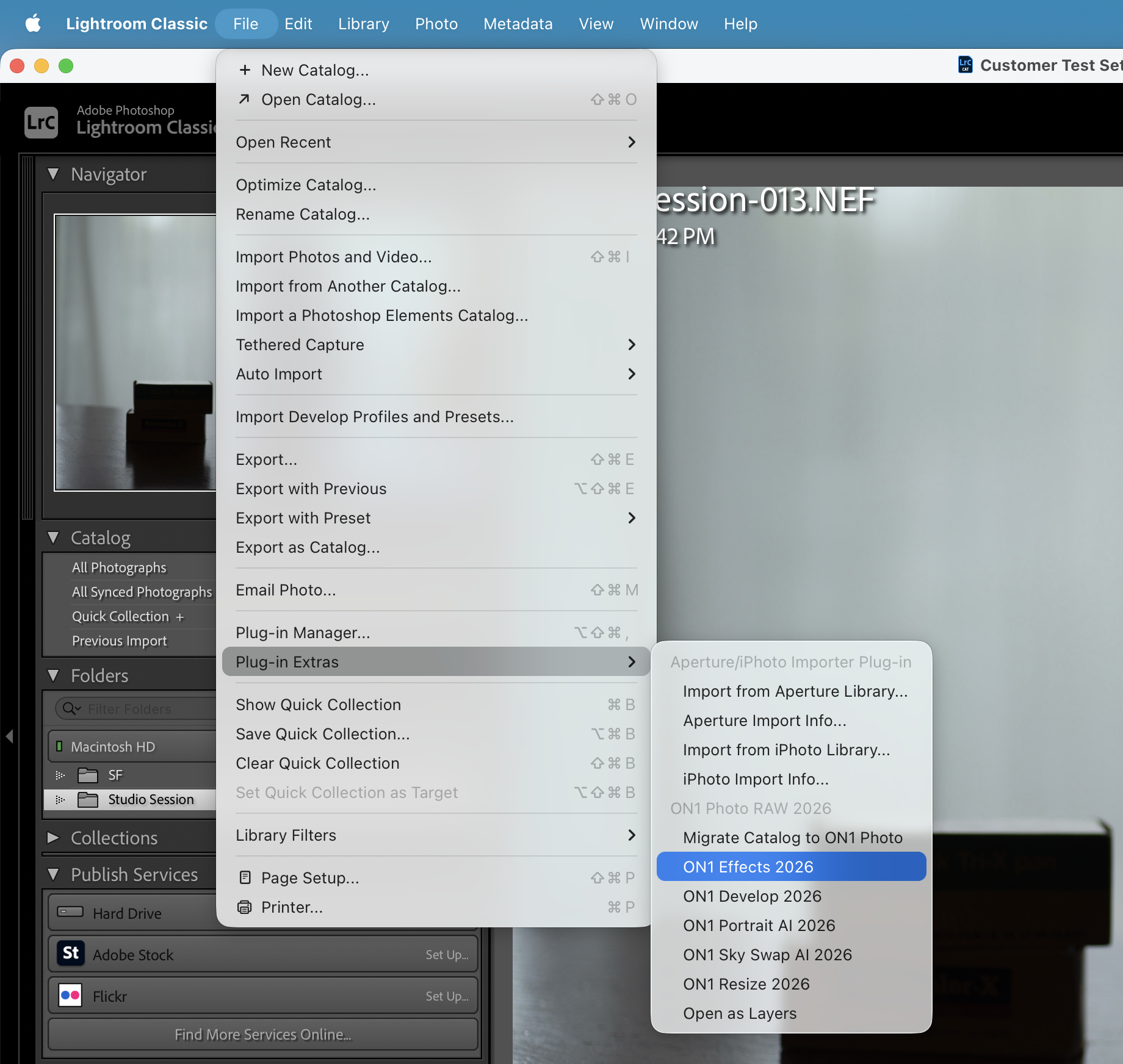1123x1064 pixels.
Task: Collapse the Publish Services panel
Action: pyautogui.click(x=53, y=874)
